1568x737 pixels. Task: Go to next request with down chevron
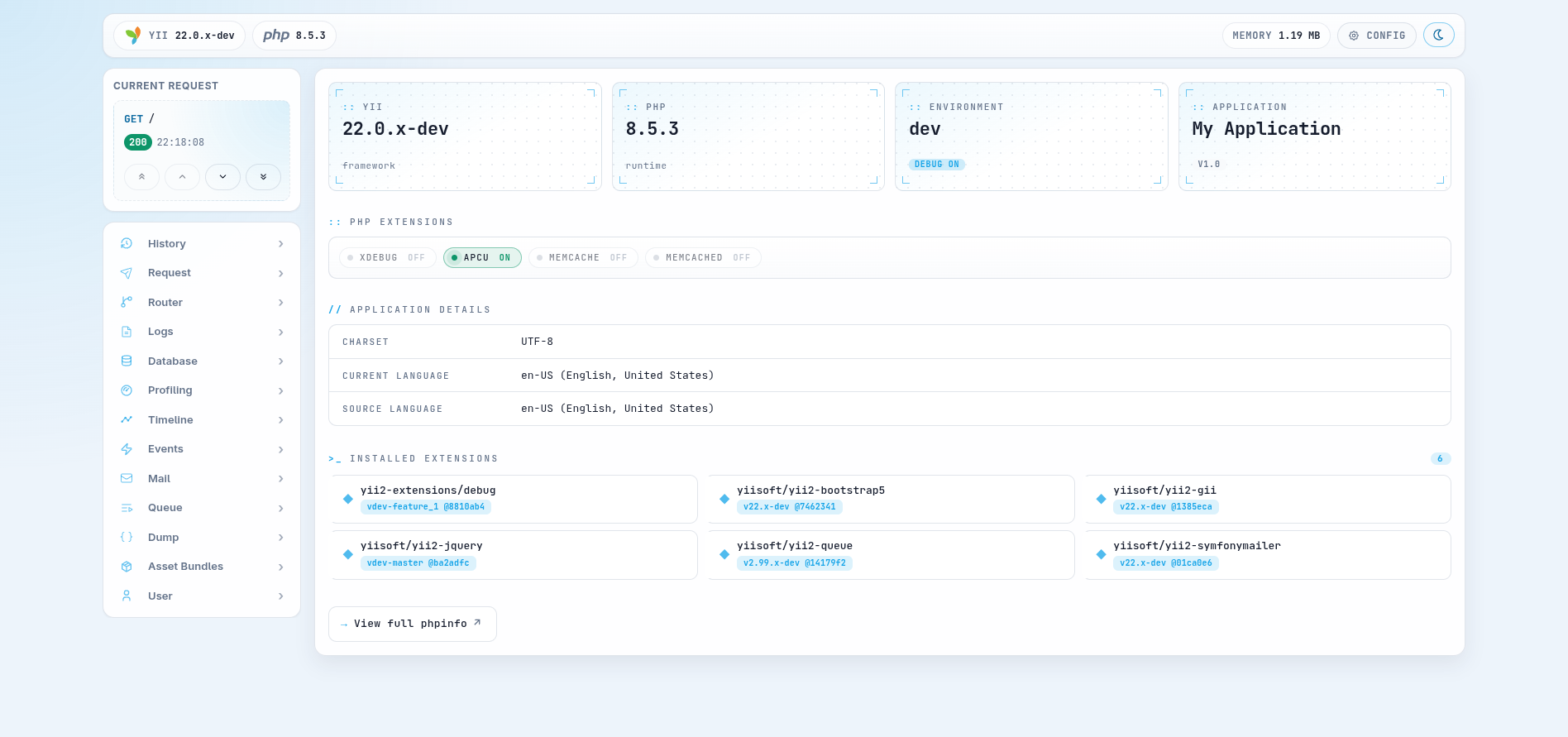[x=222, y=177]
